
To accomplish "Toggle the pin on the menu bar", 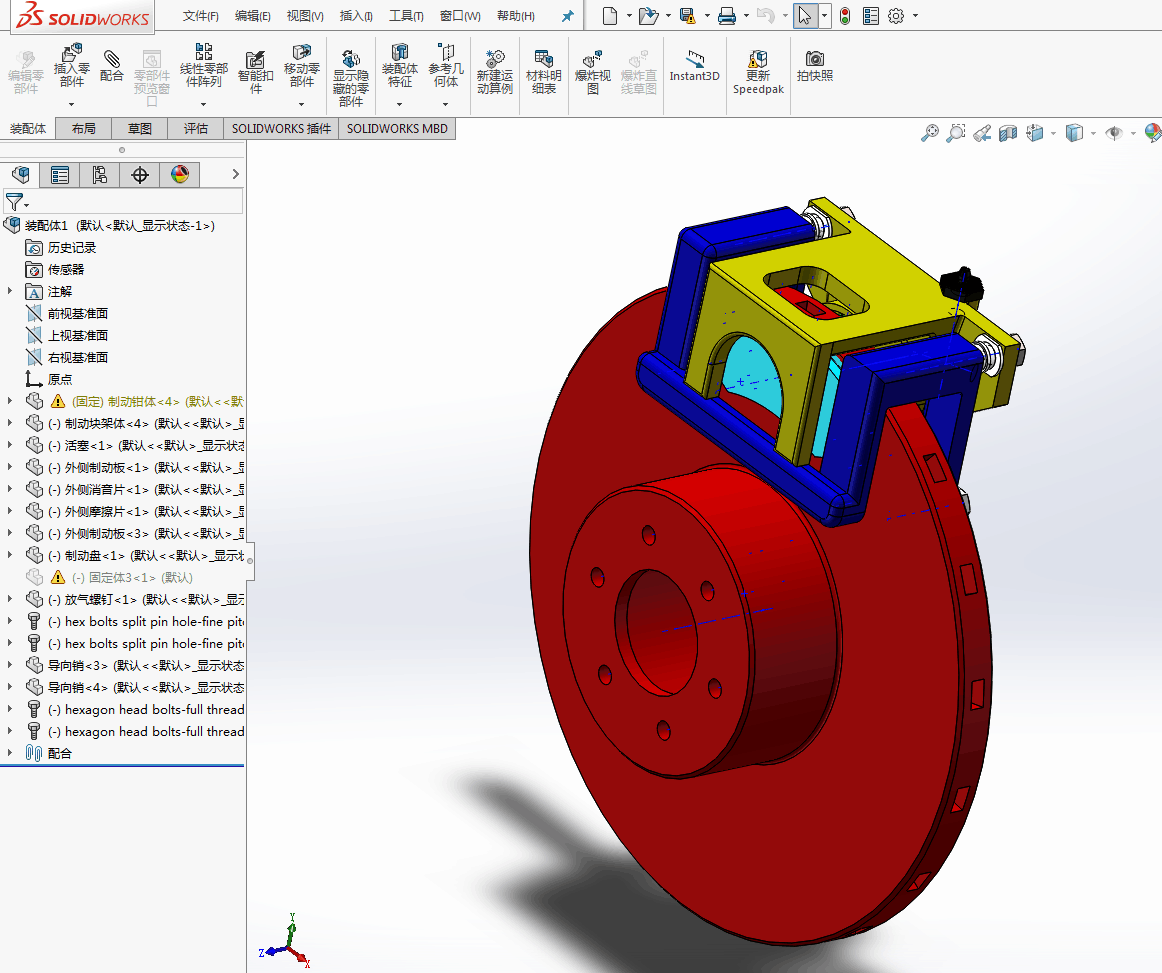I will (x=568, y=16).
